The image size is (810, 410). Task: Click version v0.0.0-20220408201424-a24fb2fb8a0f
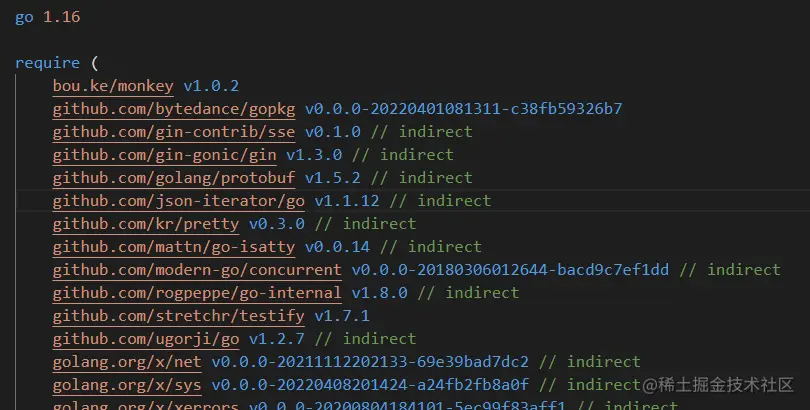pyautogui.click(x=370, y=385)
